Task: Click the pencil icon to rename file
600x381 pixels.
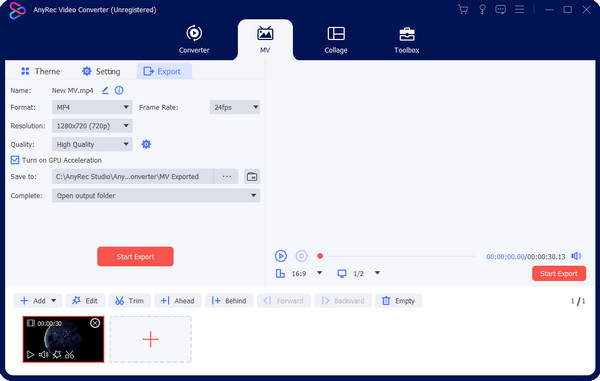Action: coord(105,90)
